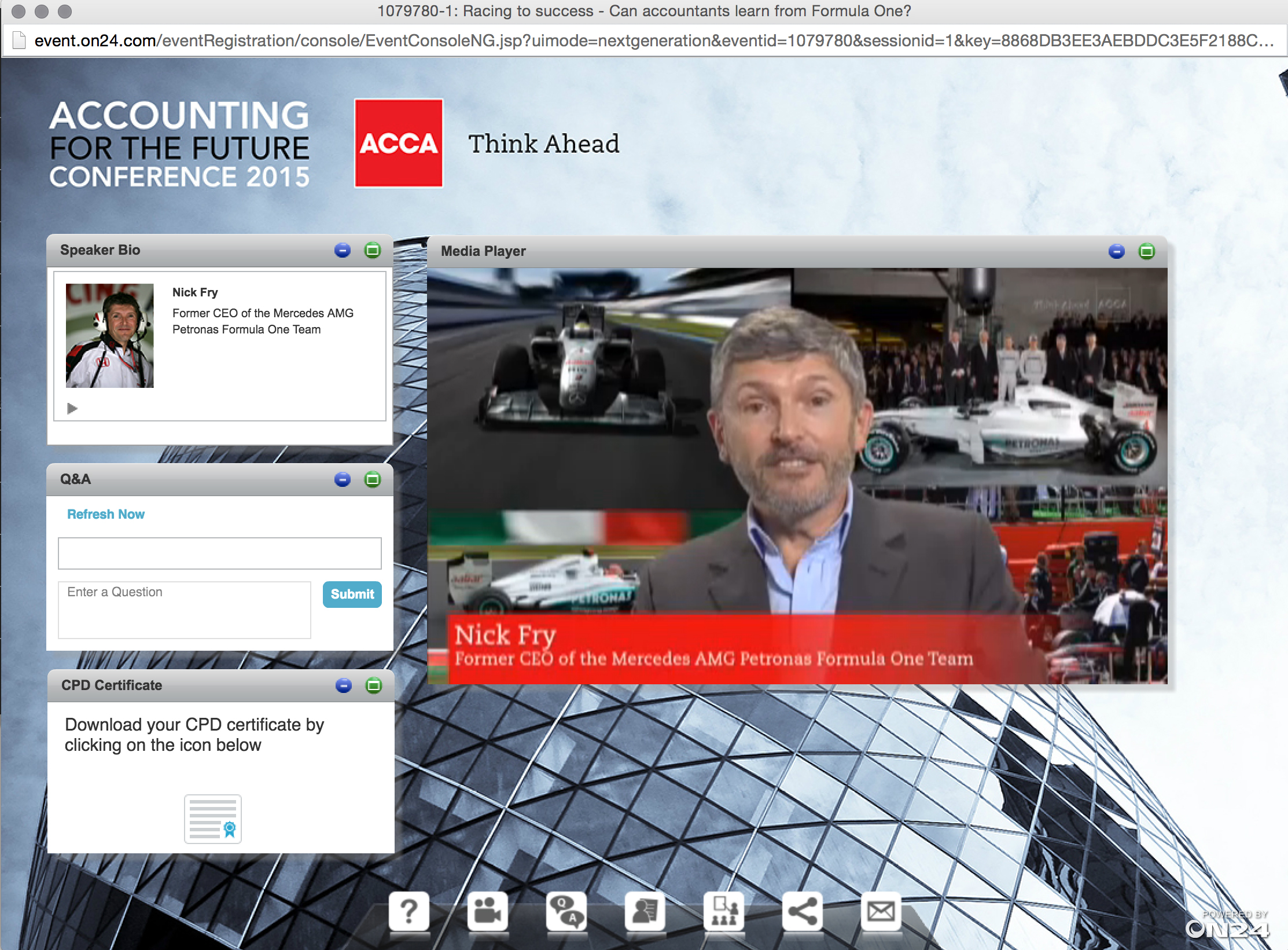Screen dimensions: 1288x950
Task: Click the CPD Certificate panel title
Action: 112,685
